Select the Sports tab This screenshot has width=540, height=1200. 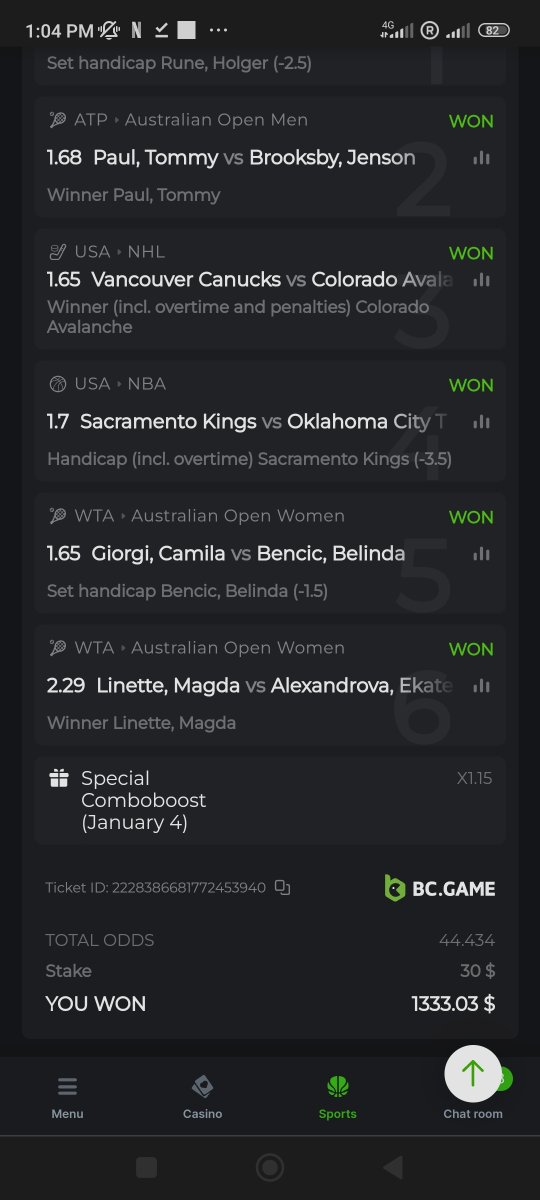(337, 1097)
